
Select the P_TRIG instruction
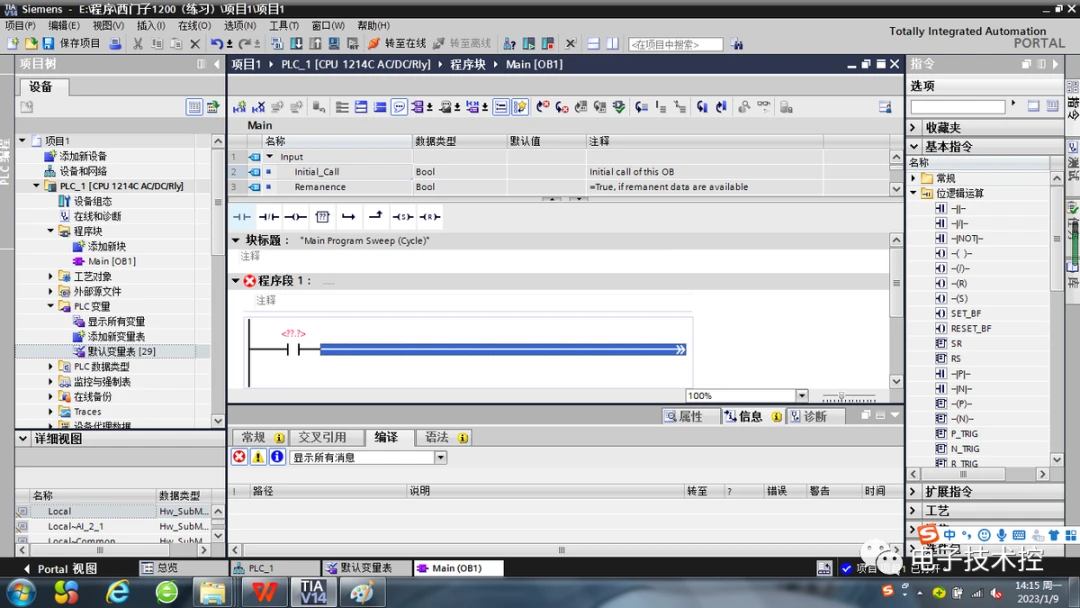point(964,434)
